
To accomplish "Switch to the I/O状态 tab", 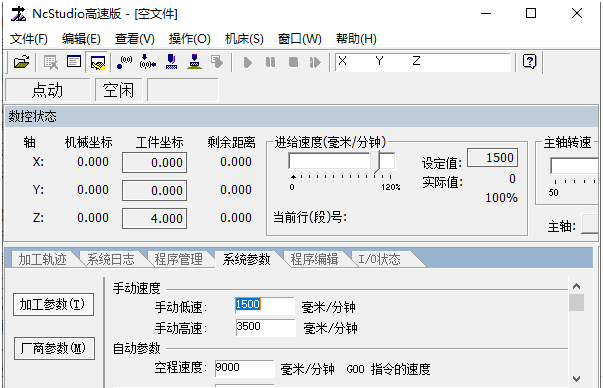I will 380,259.
